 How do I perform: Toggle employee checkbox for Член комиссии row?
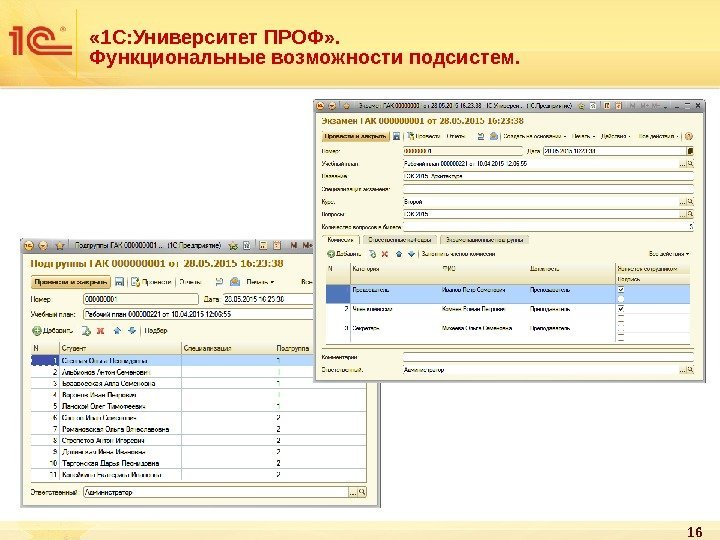[x=621, y=309]
